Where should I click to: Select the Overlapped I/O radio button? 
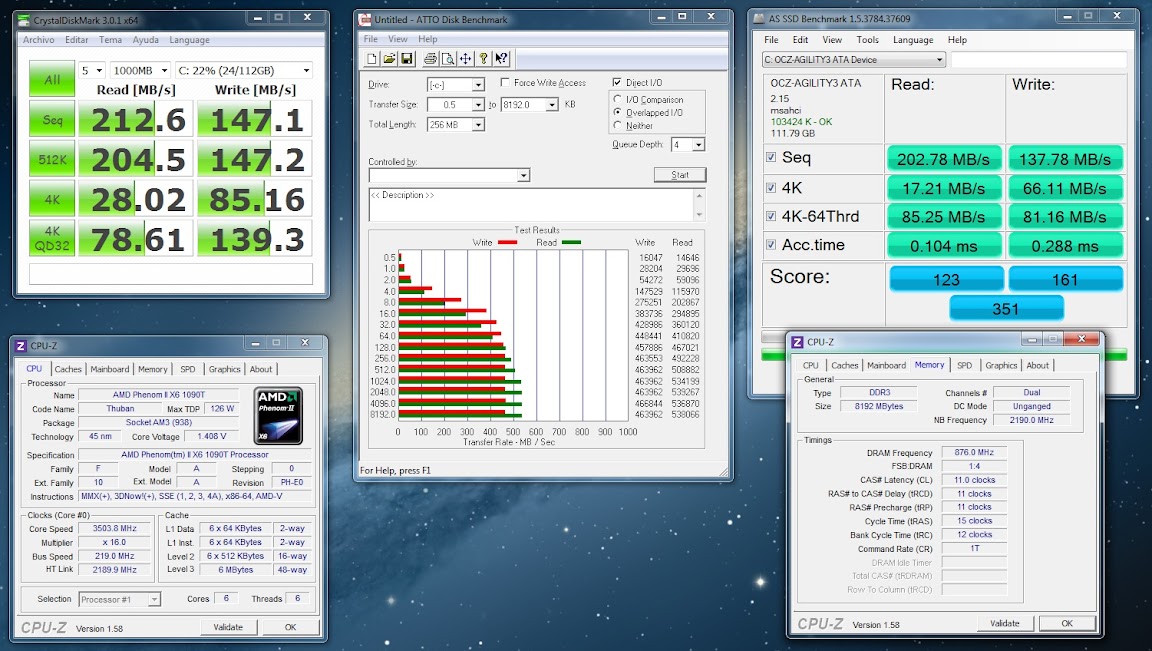click(617, 112)
